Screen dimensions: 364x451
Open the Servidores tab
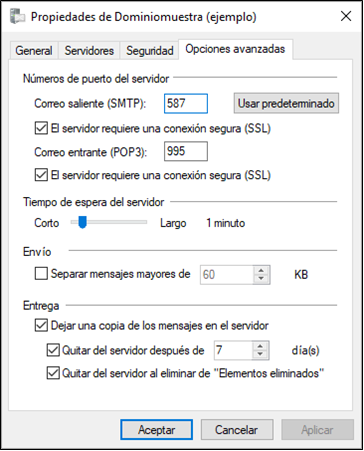click(89, 51)
